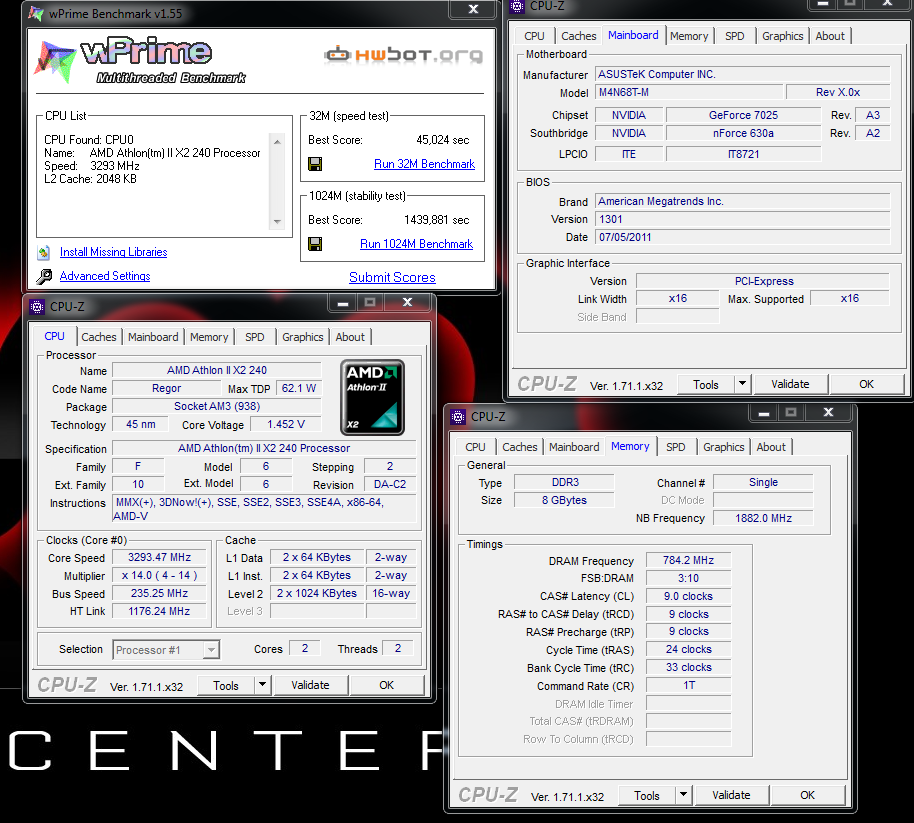Open Tools dropdown arrow in Mainboard window
914x823 pixels.
(742, 384)
